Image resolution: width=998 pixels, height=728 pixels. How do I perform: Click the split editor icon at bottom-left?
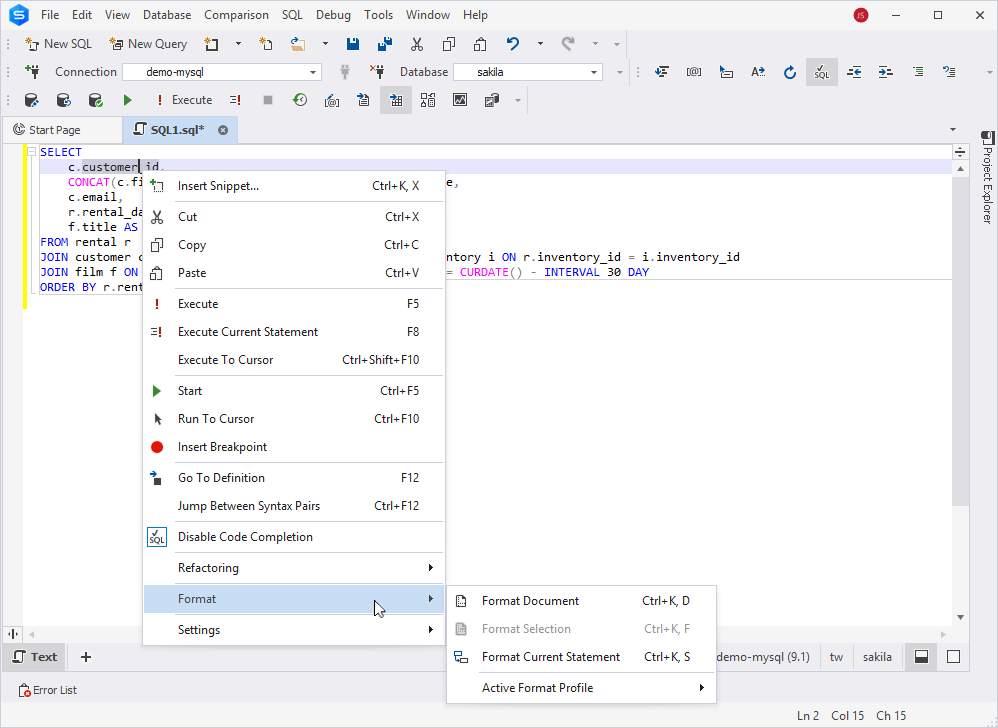(13, 634)
